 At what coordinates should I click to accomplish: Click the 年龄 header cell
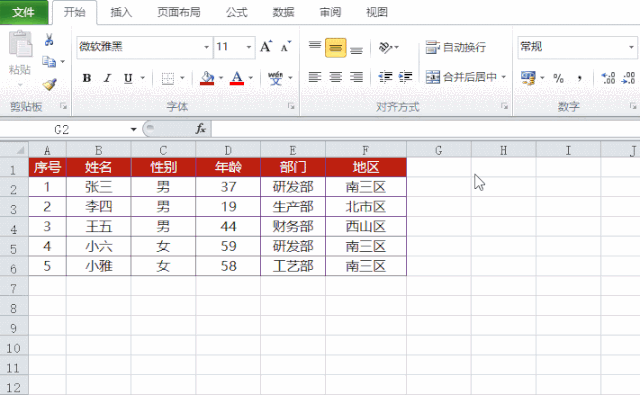(228, 167)
